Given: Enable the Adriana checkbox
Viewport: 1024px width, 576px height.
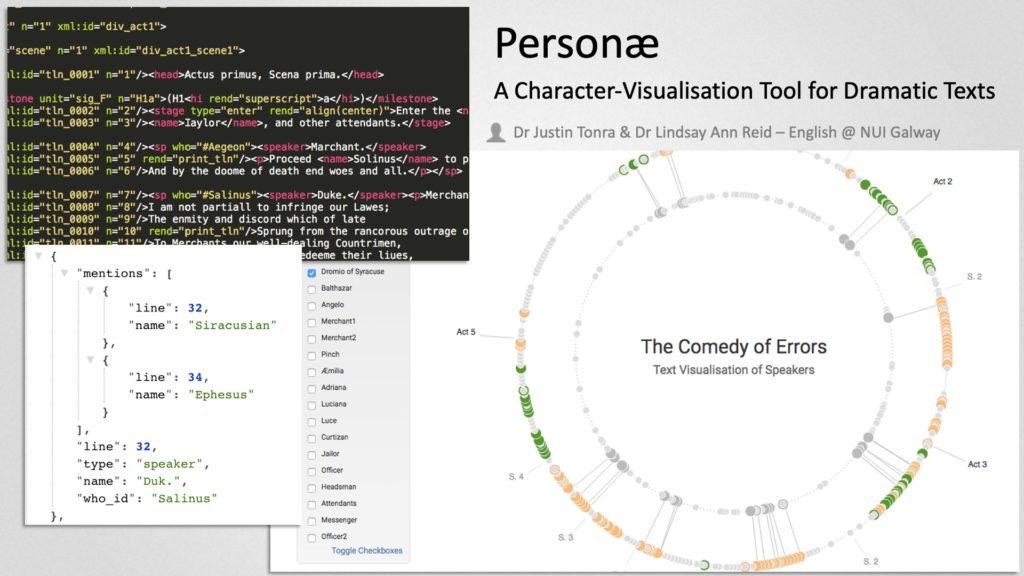Looking at the screenshot, I should click(x=312, y=389).
